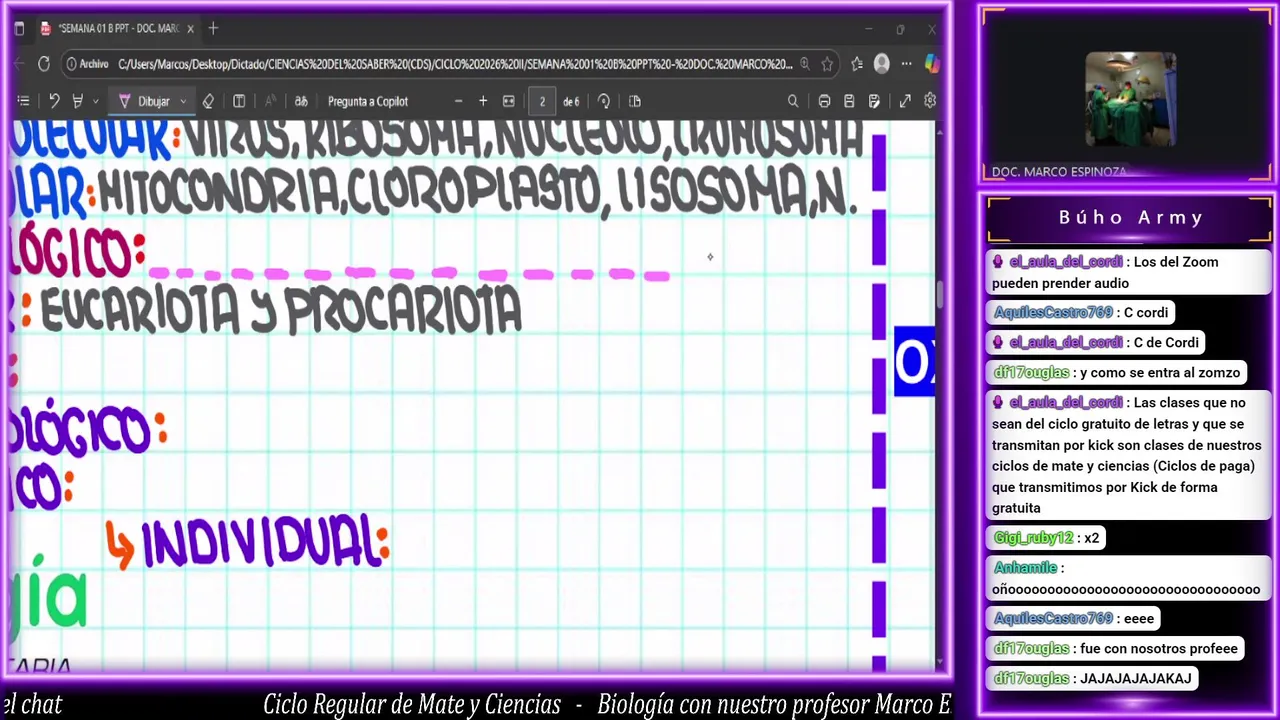Screen dimensions: 1280x720
Task: Rotate the PDF page
Action: (603, 101)
